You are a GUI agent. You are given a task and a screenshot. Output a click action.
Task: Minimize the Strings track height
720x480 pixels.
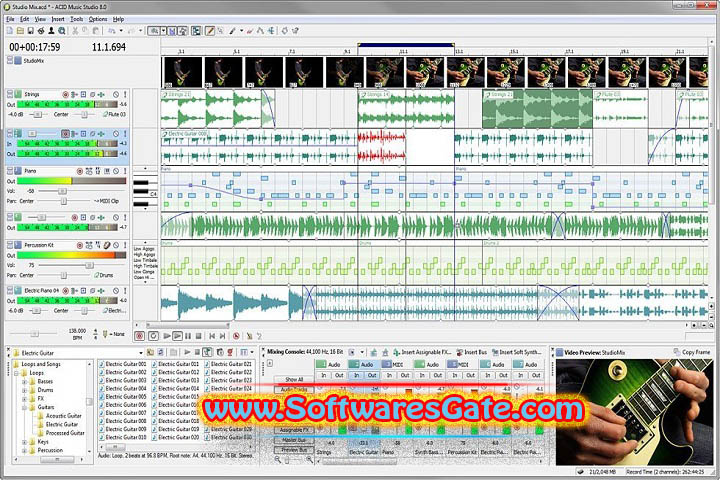click(x=10, y=92)
